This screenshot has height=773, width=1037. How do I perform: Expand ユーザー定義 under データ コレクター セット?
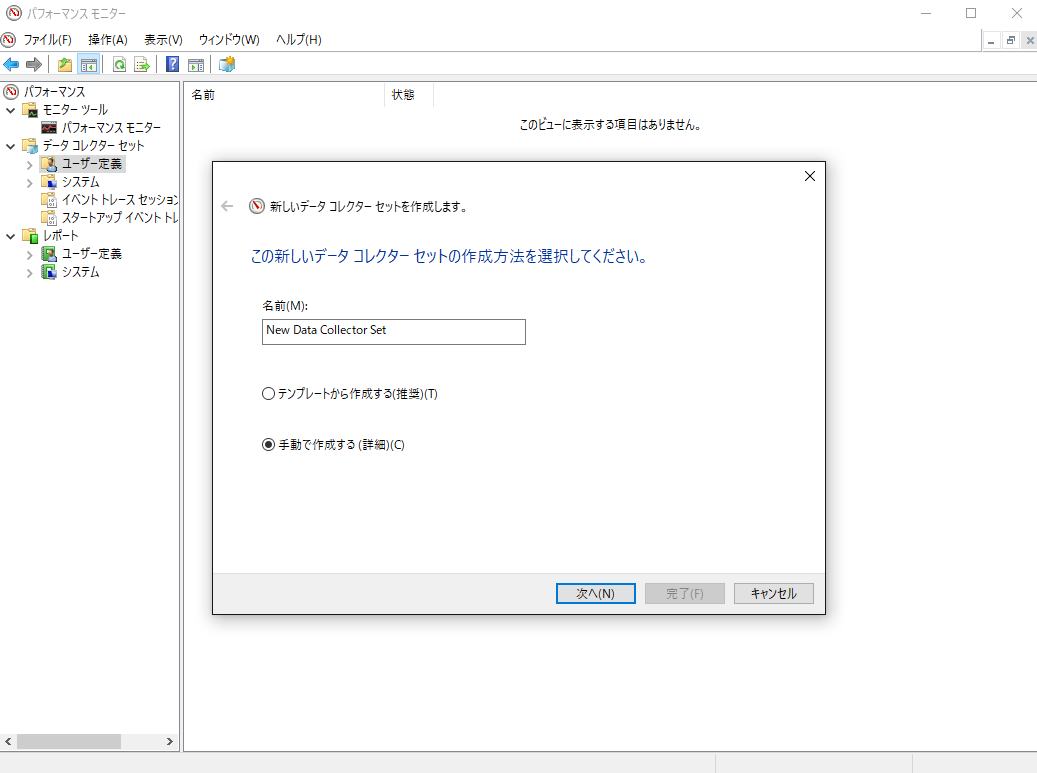(x=29, y=165)
